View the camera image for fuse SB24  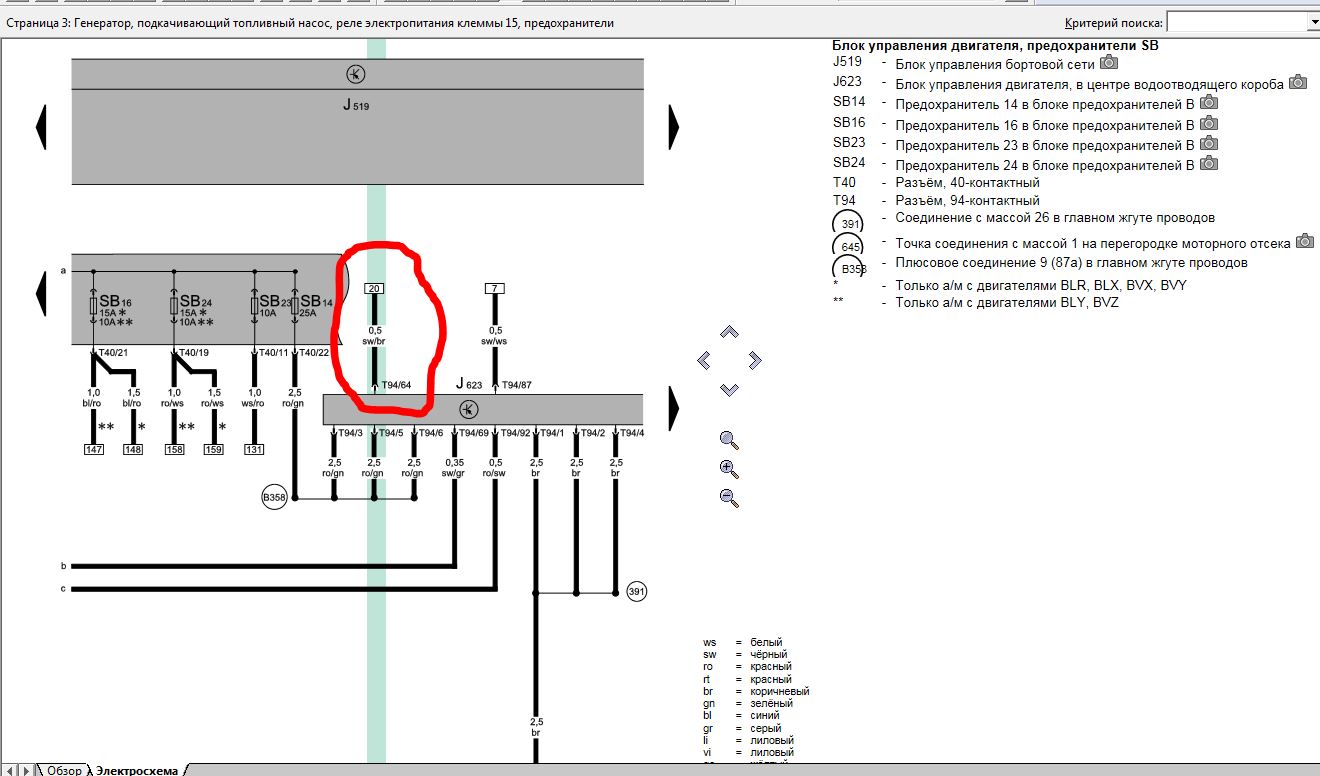(x=1209, y=163)
